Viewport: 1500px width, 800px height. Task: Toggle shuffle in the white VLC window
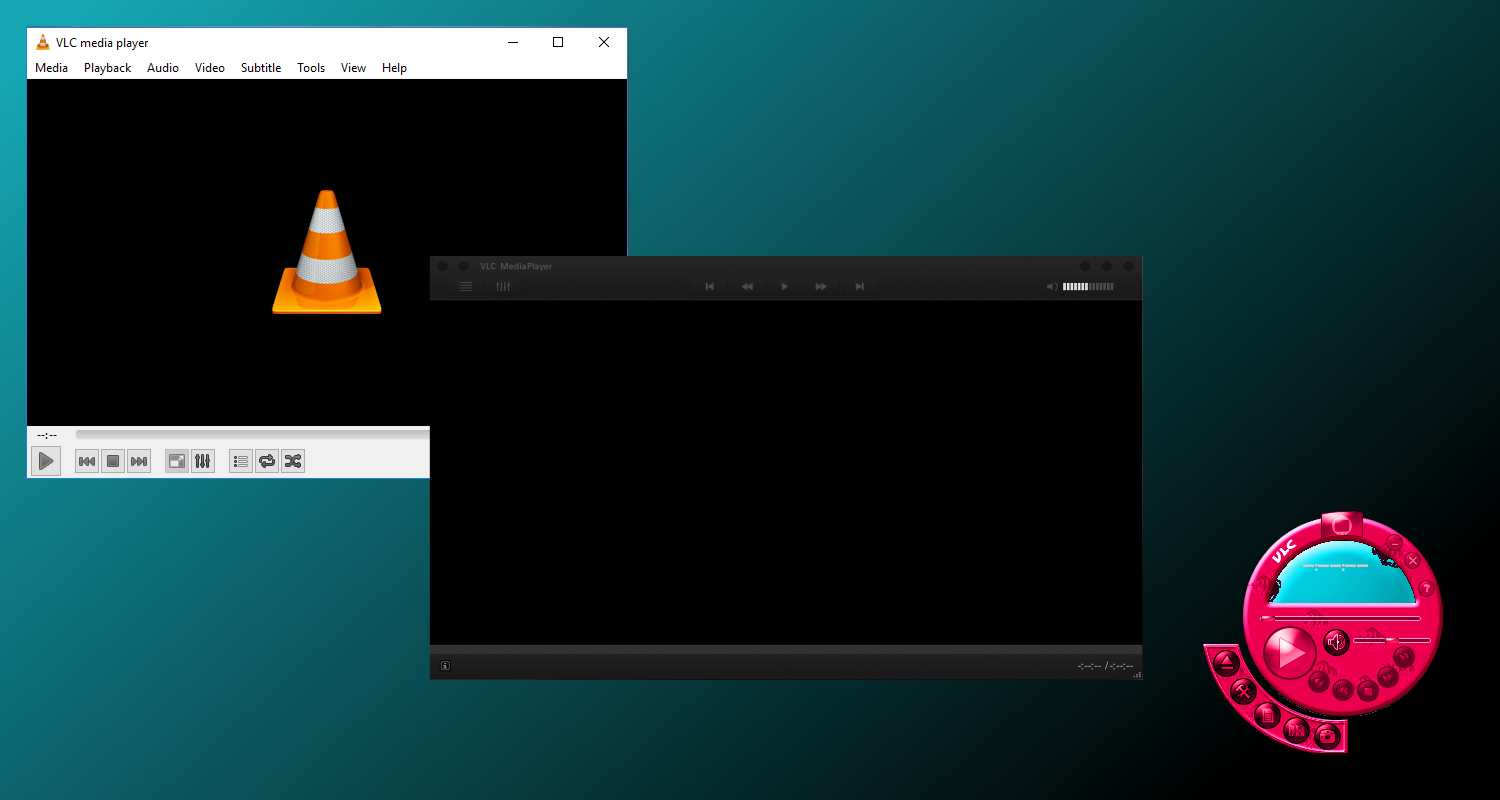(293, 461)
